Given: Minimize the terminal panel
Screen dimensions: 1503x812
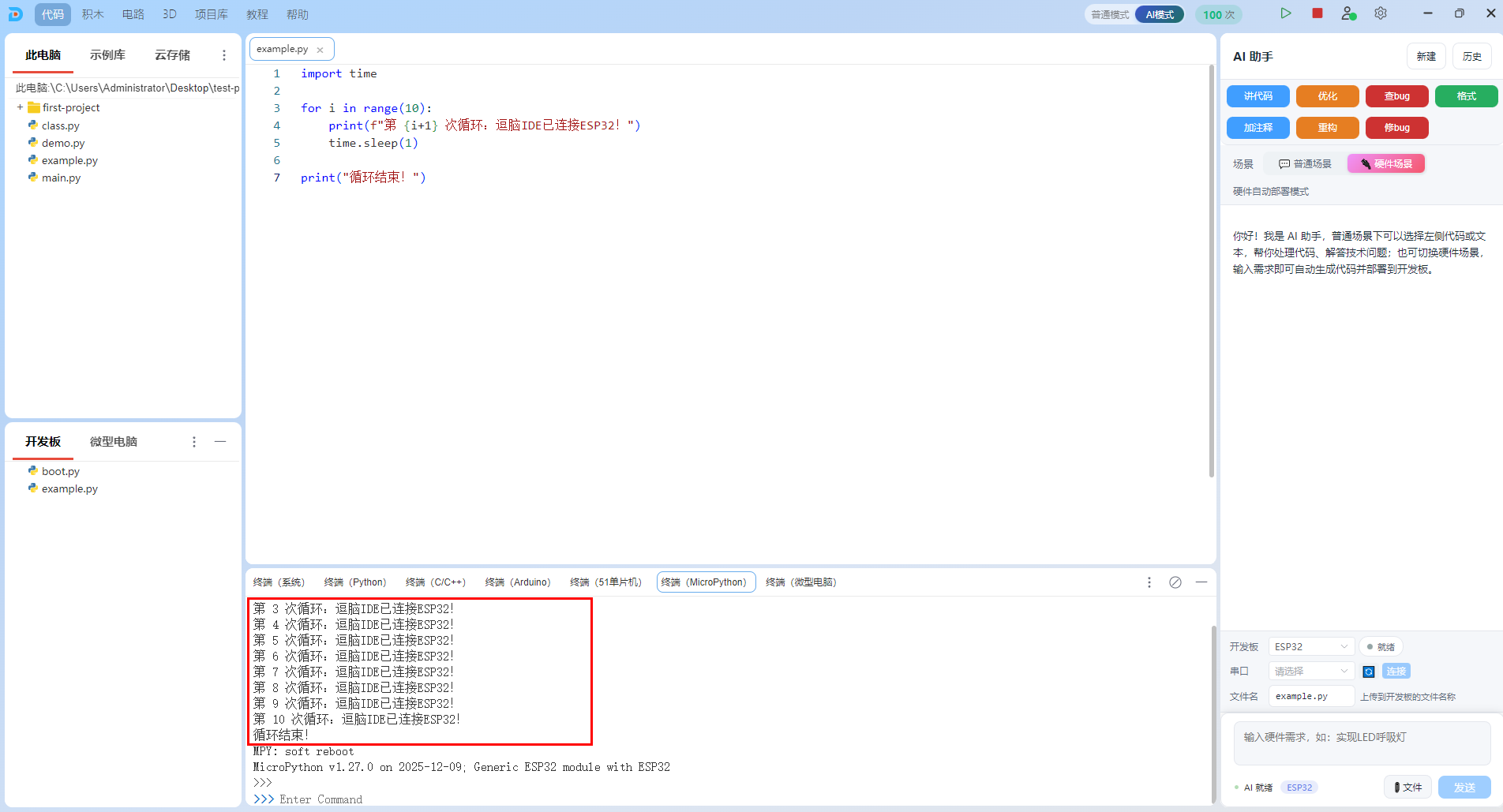Looking at the screenshot, I should coord(1201,582).
